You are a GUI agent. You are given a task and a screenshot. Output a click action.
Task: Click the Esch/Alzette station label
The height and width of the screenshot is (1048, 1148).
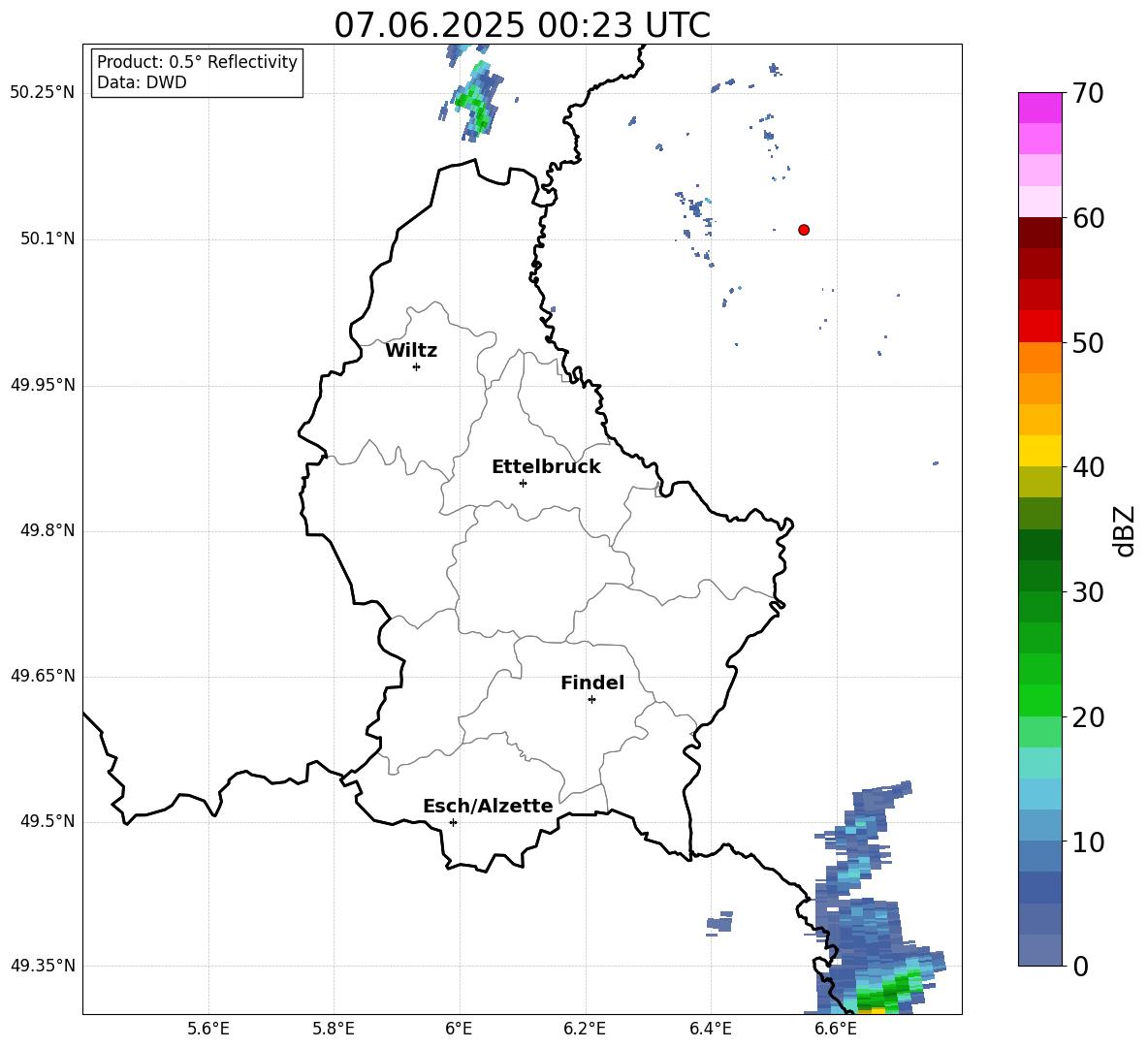tap(488, 806)
